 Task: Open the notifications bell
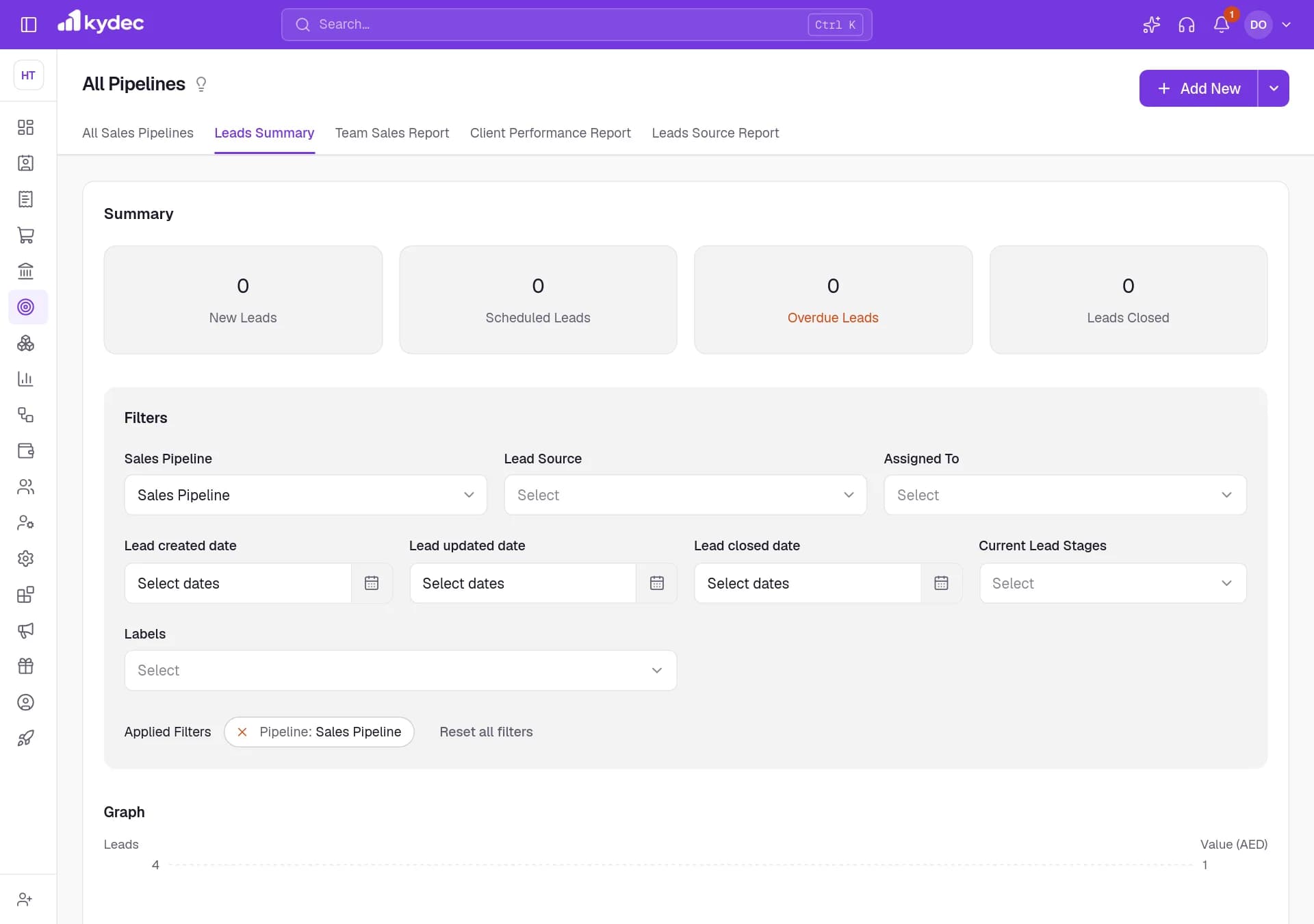point(1222,25)
